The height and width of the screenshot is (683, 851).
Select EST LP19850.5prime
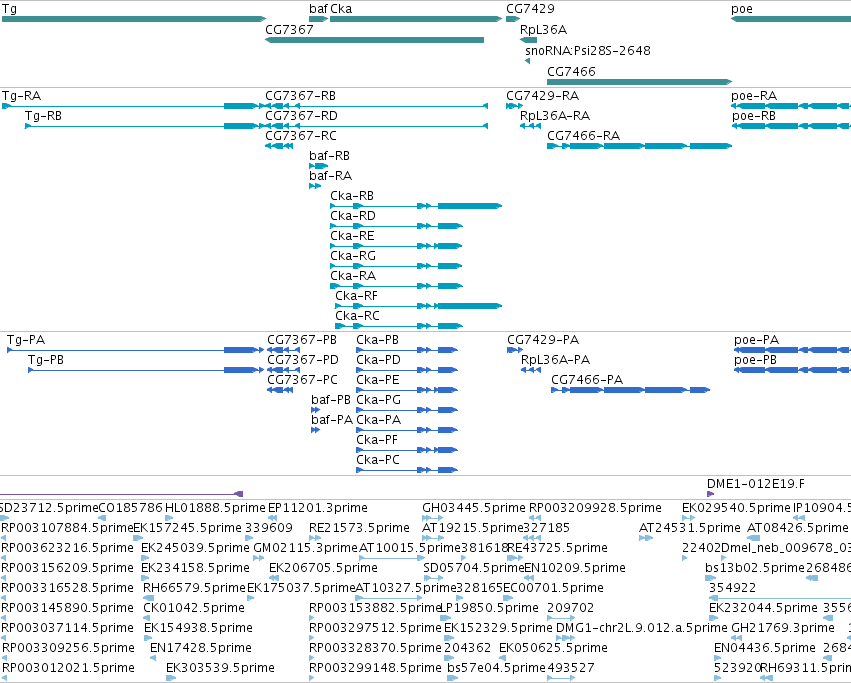click(488, 608)
